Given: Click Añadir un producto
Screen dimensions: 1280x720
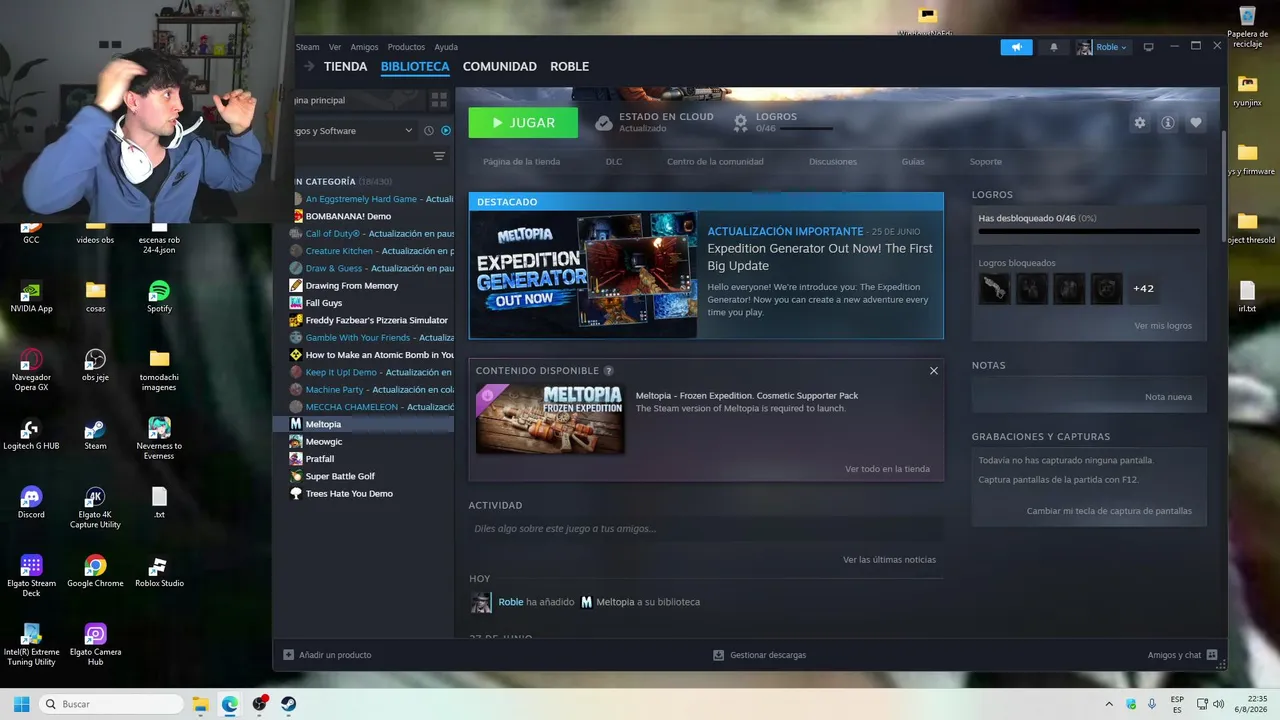Looking at the screenshot, I should click(x=327, y=655).
